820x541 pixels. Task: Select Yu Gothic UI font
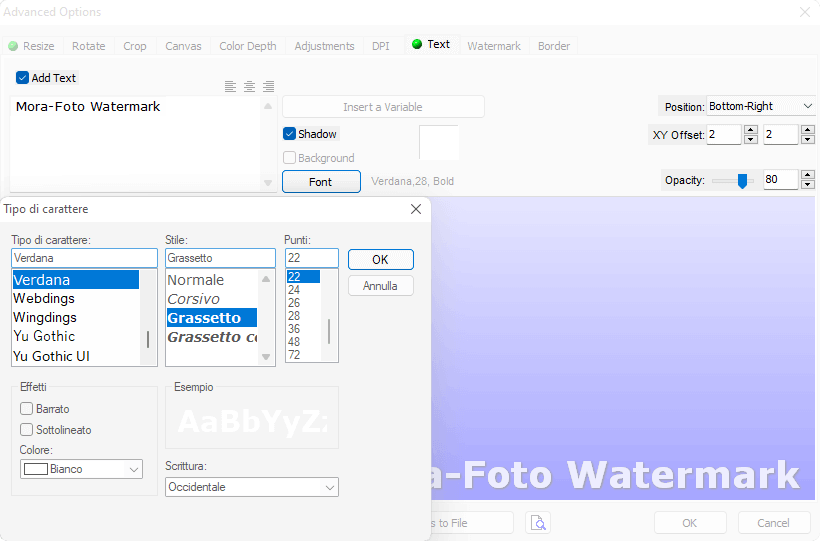[76, 356]
